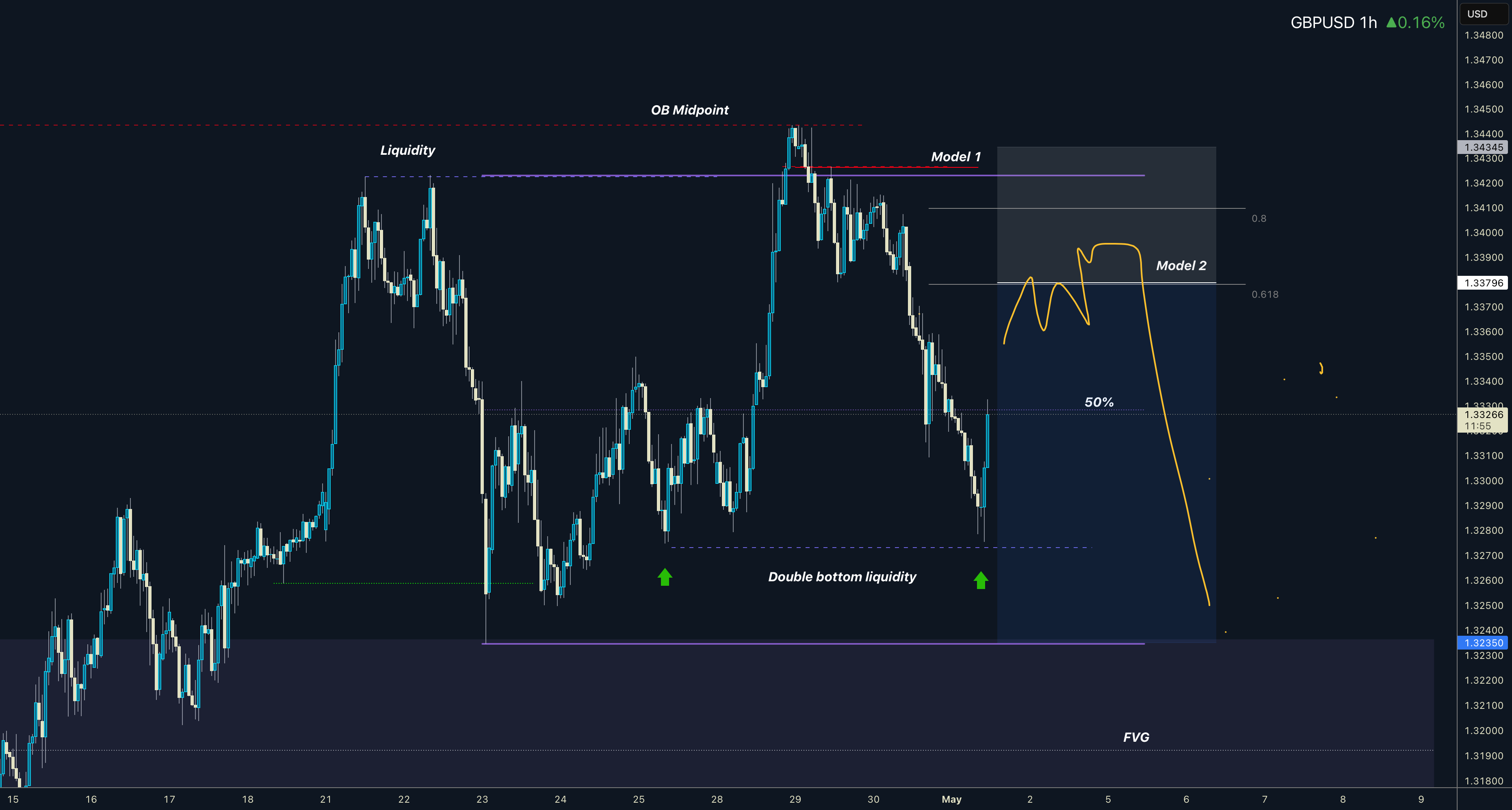Click the 1.34000 price scale label
Viewport: 1512px width, 810px height.
[x=1483, y=232]
